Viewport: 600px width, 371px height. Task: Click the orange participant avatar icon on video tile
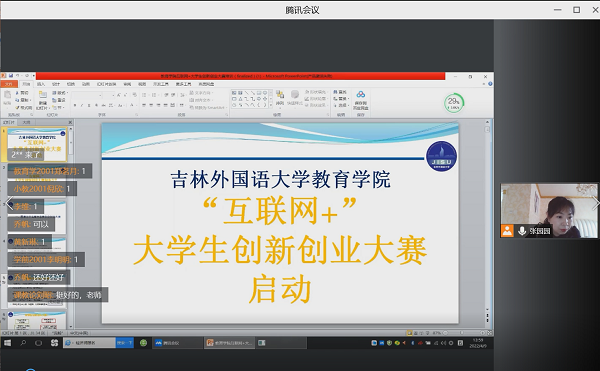pyautogui.click(x=507, y=231)
